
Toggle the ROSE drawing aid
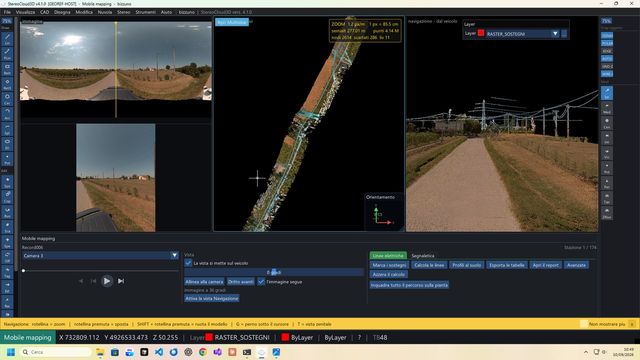(607, 51)
